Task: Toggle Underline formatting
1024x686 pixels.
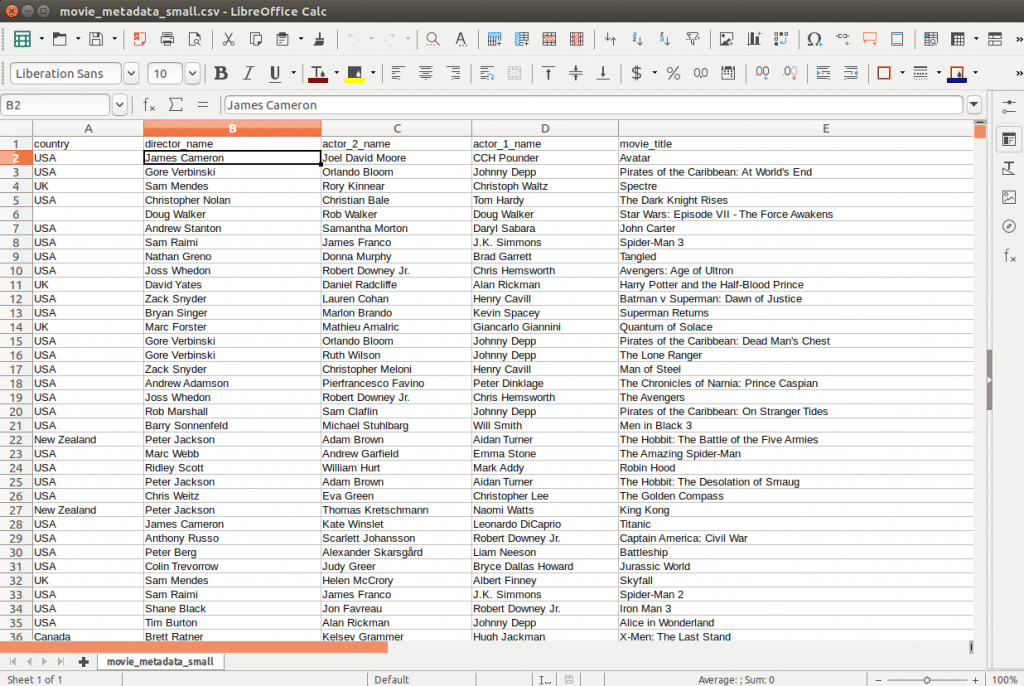Action: (275, 73)
